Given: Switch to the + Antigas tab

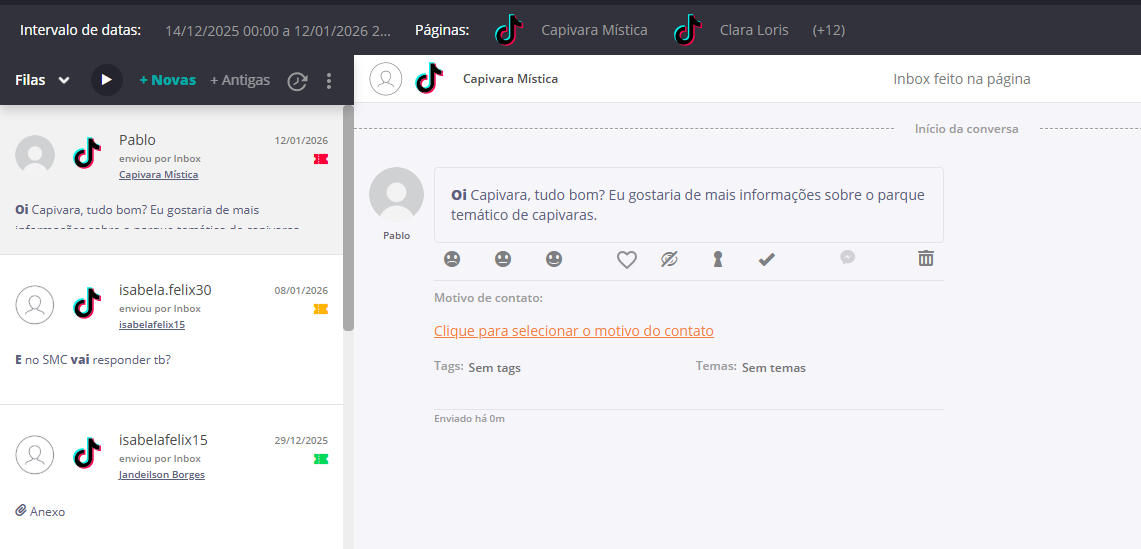Looking at the screenshot, I should tap(240, 80).
